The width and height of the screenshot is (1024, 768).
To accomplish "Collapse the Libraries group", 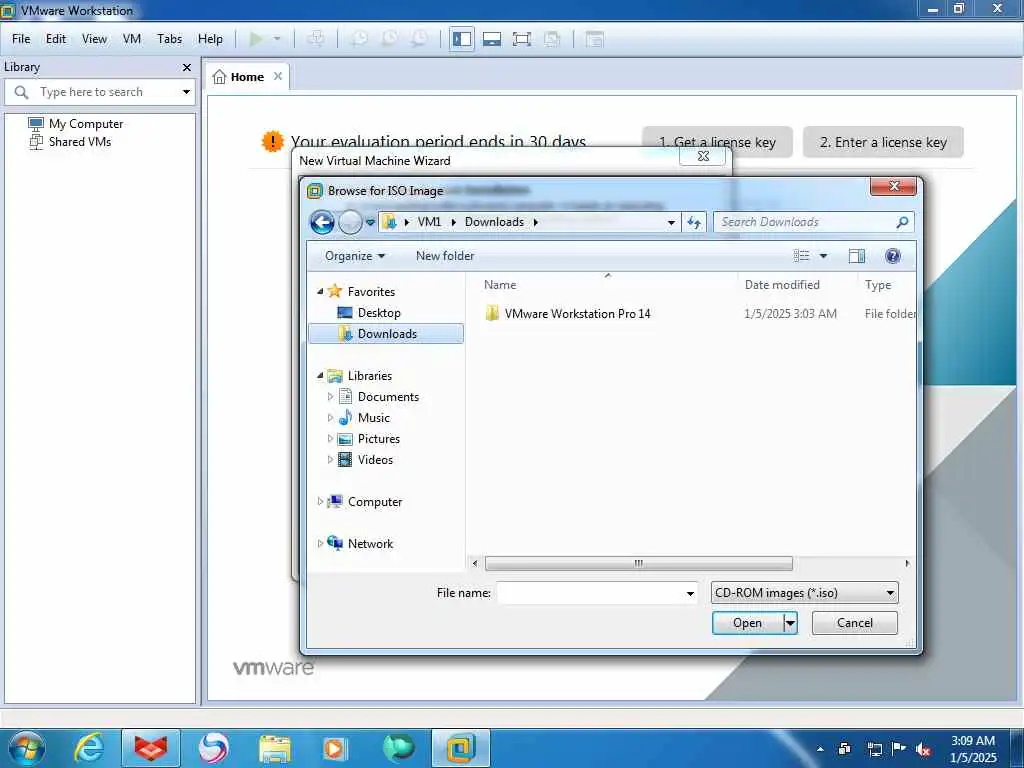I will tap(320, 376).
